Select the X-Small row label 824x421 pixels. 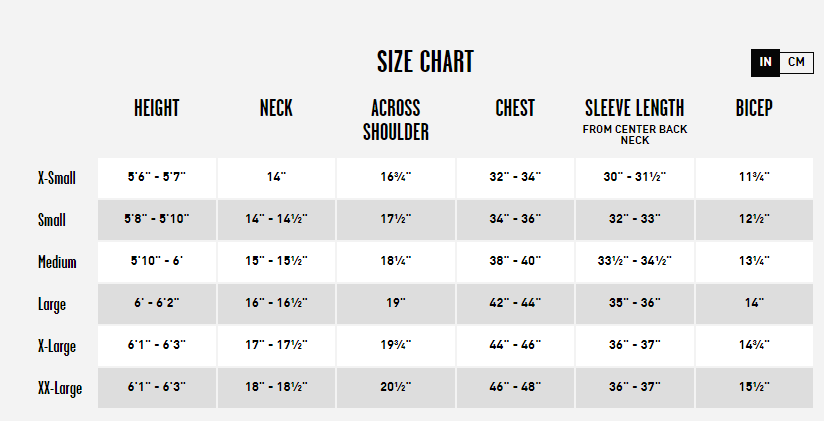tap(57, 178)
